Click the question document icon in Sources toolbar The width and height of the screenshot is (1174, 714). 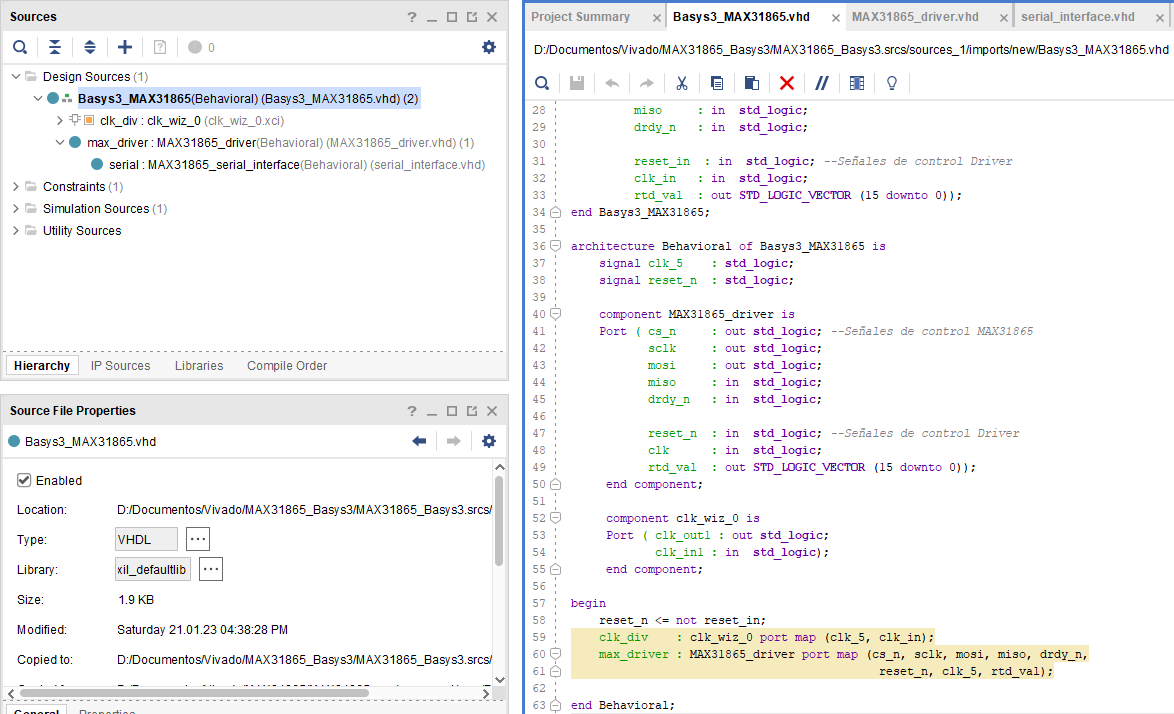[159, 47]
